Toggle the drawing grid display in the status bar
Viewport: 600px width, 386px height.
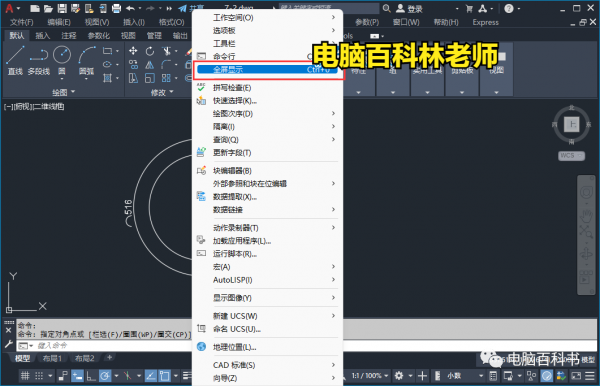point(25,376)
